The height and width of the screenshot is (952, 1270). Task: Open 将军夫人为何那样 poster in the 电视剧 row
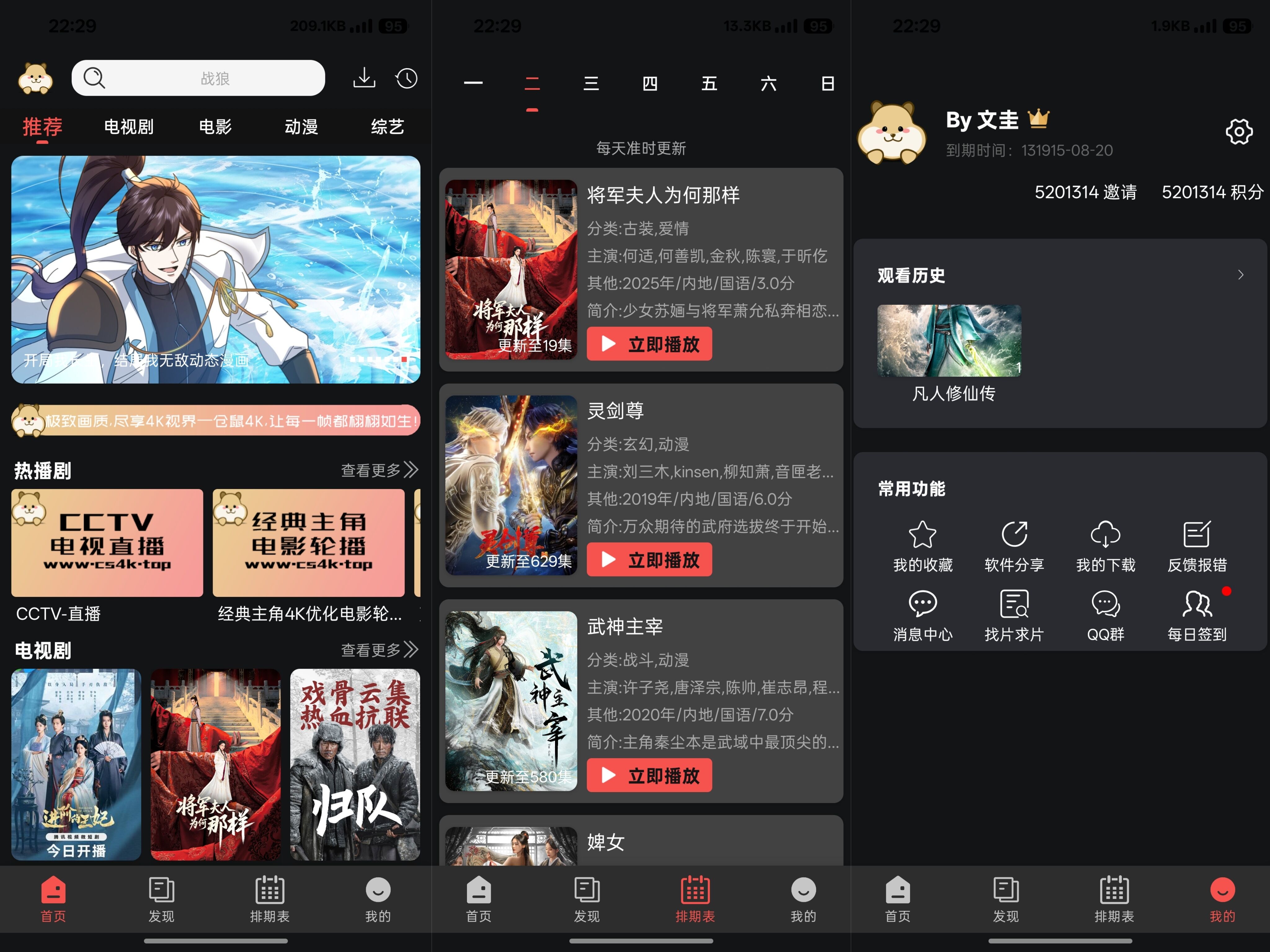tap(216, 764)
